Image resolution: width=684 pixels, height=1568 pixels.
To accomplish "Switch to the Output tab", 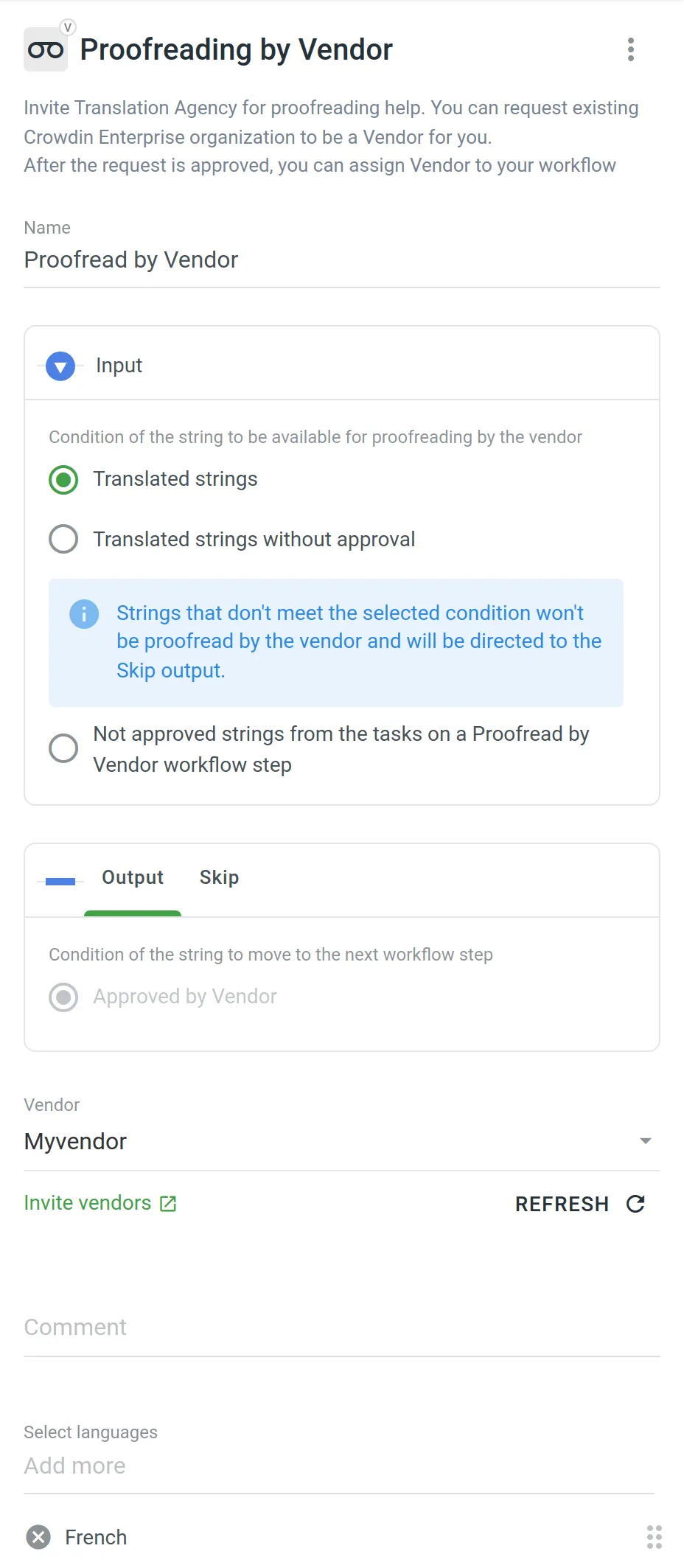I will 132,877.
